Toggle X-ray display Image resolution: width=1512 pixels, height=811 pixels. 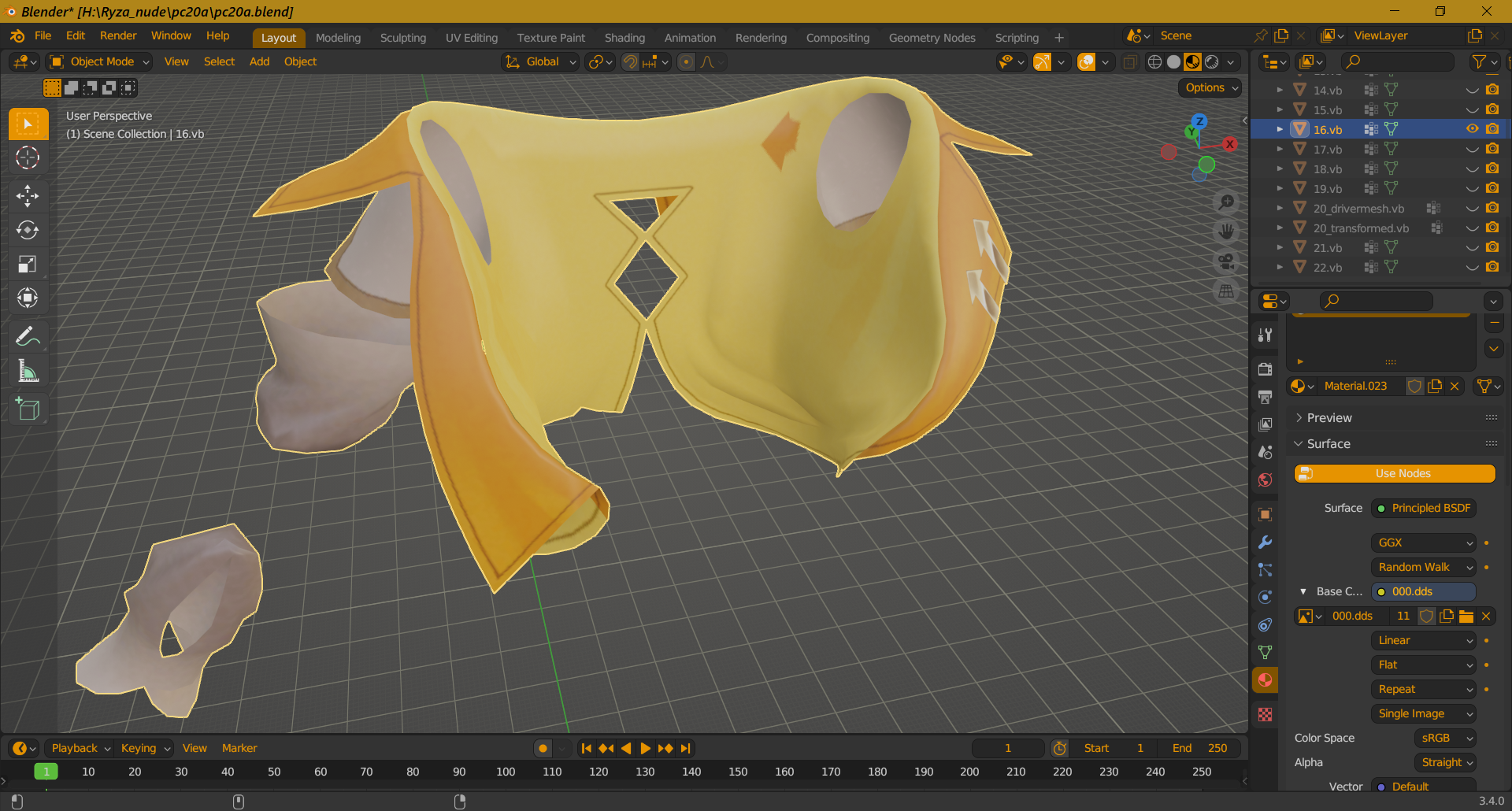coord(1129,62)
